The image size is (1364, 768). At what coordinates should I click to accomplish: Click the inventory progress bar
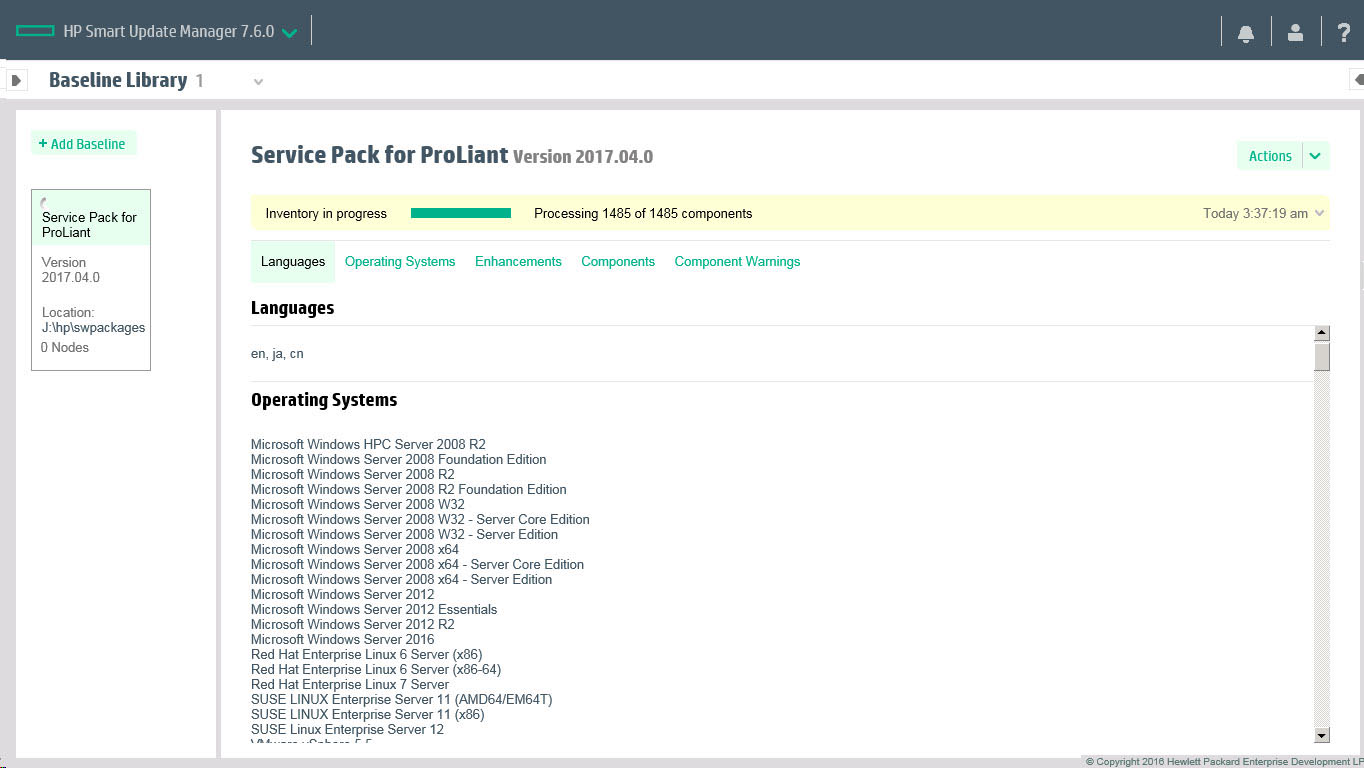pyautogui.click(x=461, y=213)
